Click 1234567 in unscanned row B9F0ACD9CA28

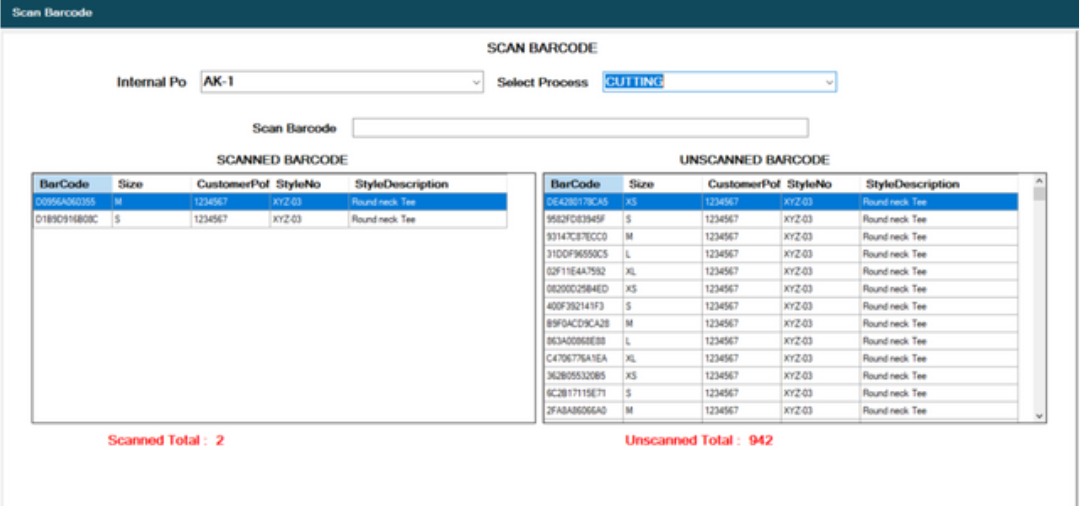click(742, 324)
